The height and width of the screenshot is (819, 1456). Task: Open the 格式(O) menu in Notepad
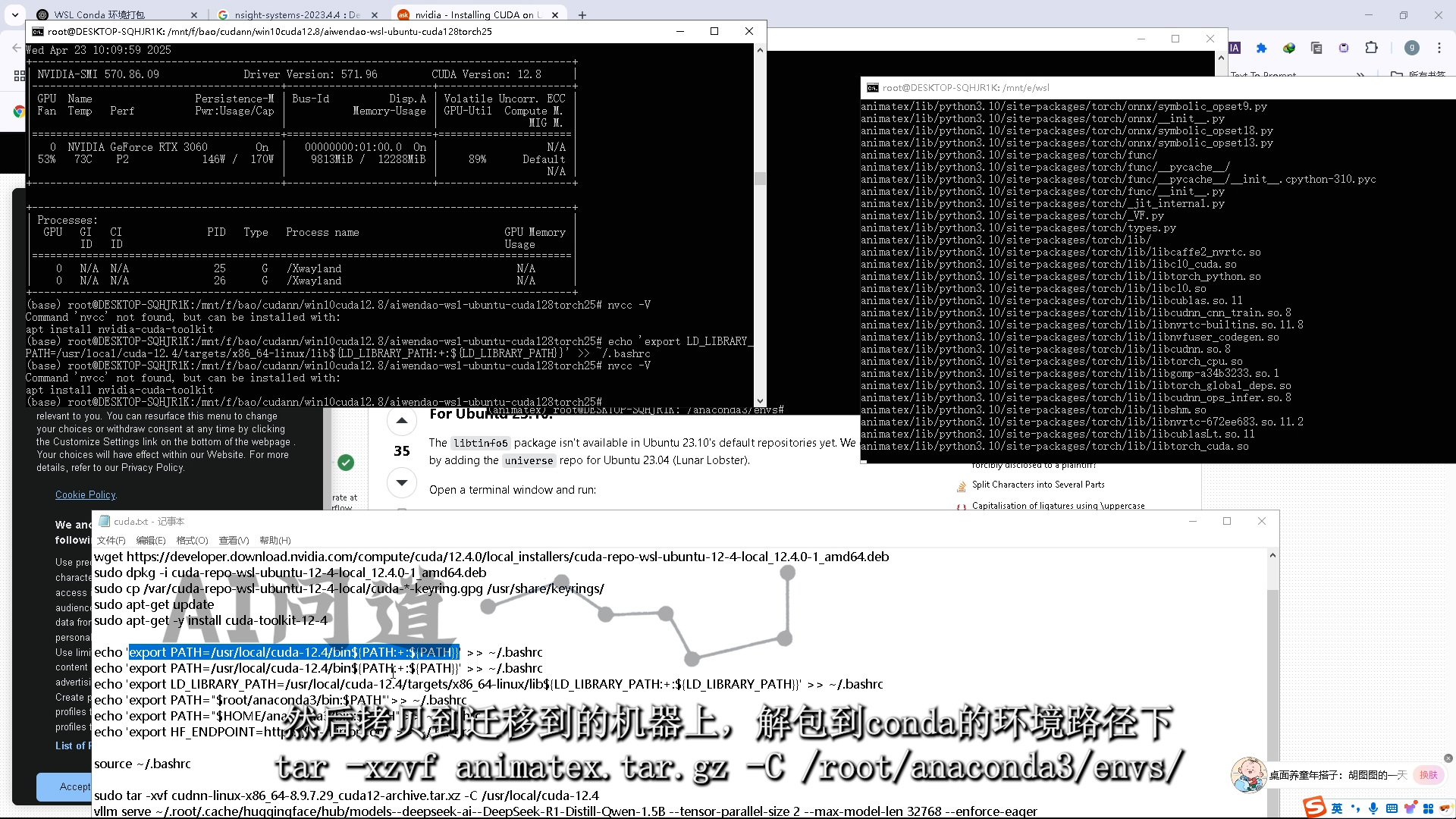pyautogui.click(x=192, y=540)
